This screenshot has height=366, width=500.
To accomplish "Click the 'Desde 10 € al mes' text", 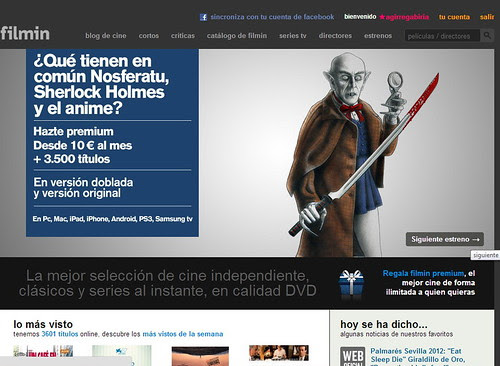I will pos(83,145).
